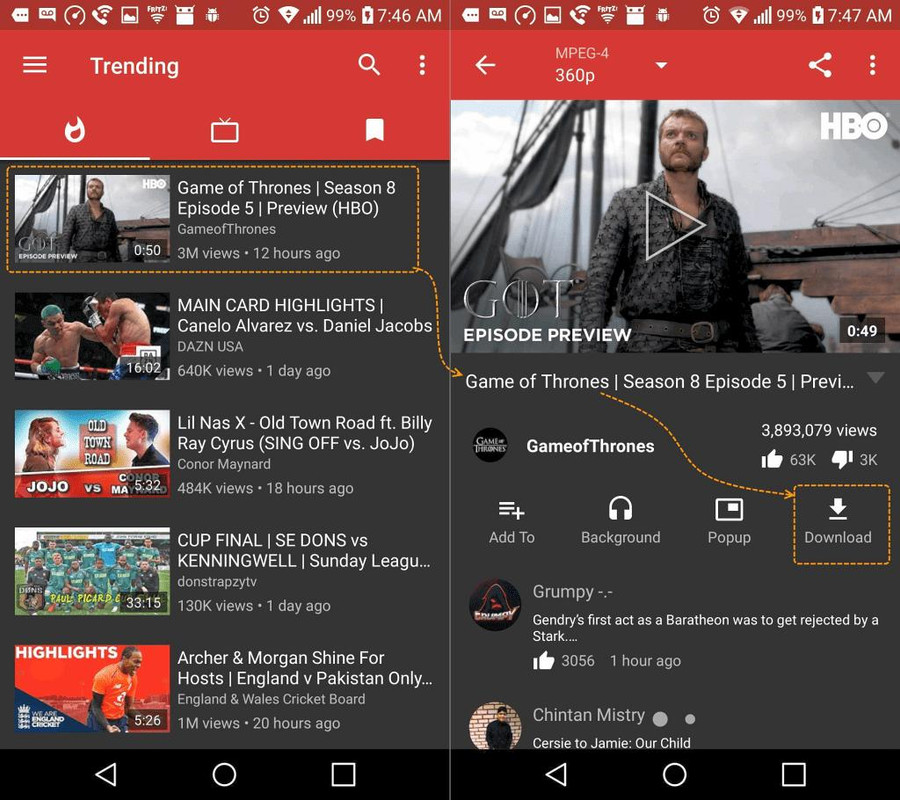Tap the alarm clock status icon at 7:46 AM
The height and width of the screenshot is (800, 900).
(x=261, y=15)
